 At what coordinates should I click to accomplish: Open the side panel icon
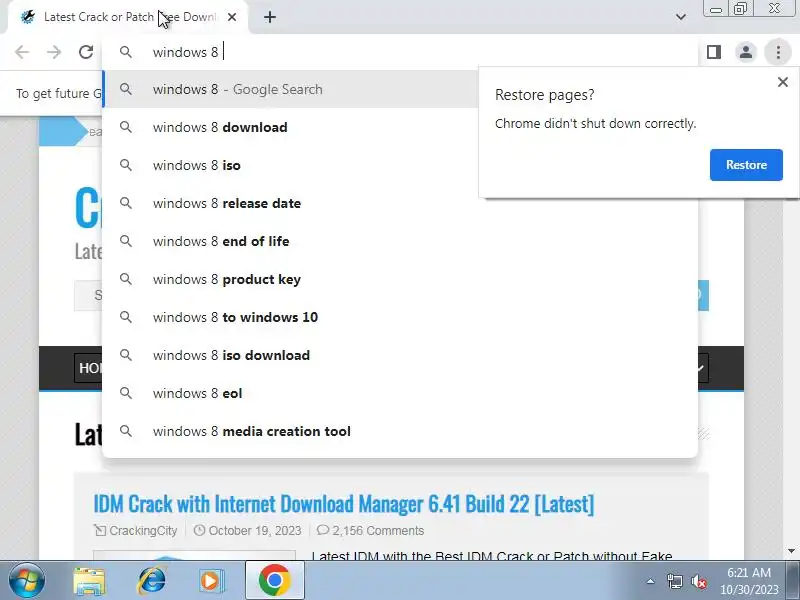714,52
